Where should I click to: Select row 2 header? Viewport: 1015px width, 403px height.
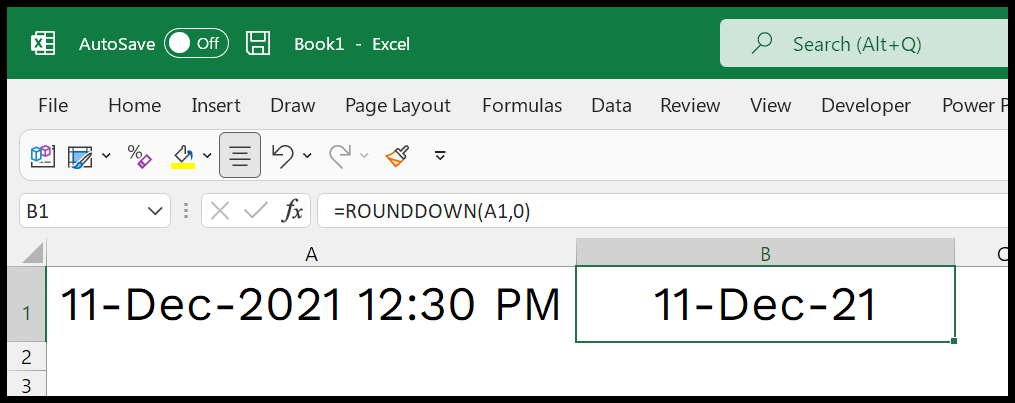tap(27, 356)
